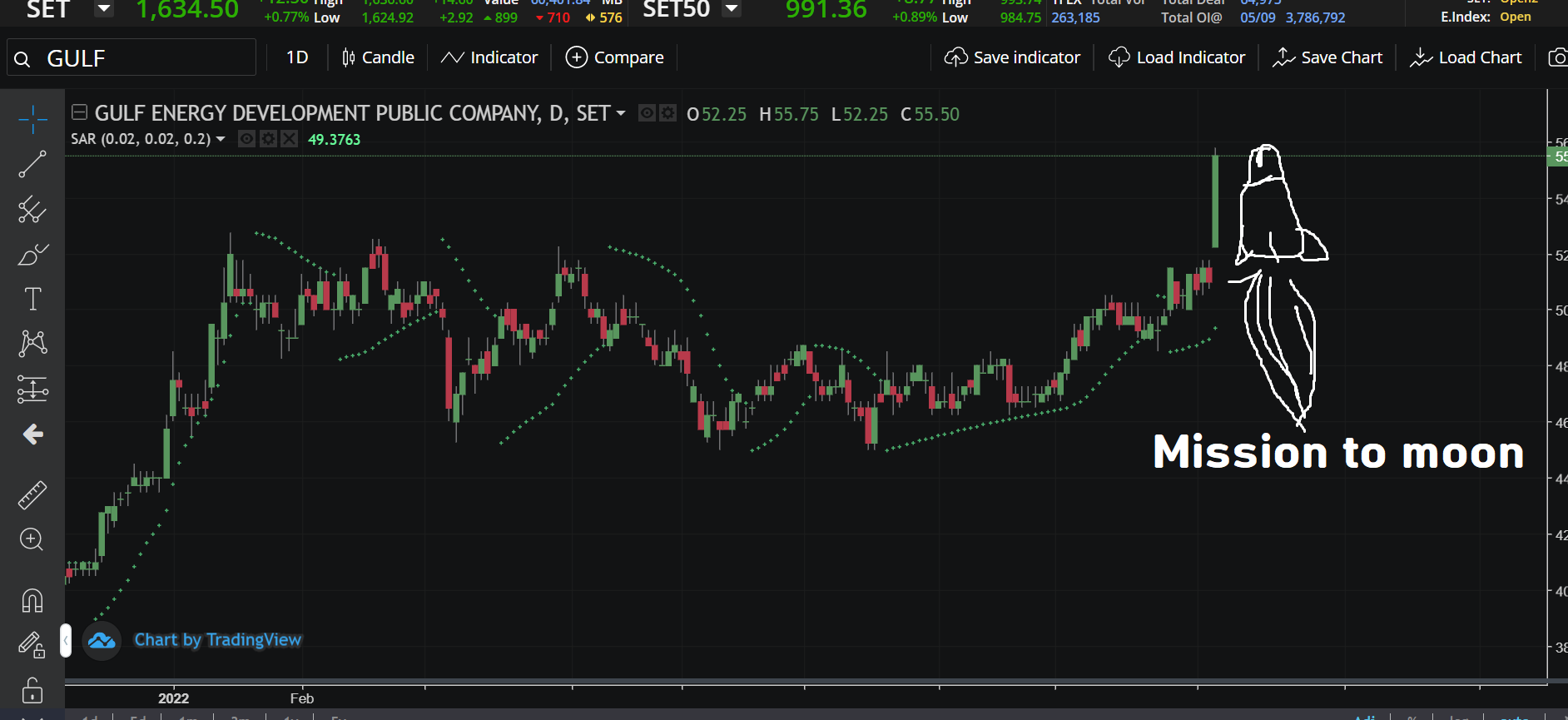This screenshot has width=1568, height=720.
Task: Collapse the drawing toolbar with the side handle
Action: click(66, 641)
